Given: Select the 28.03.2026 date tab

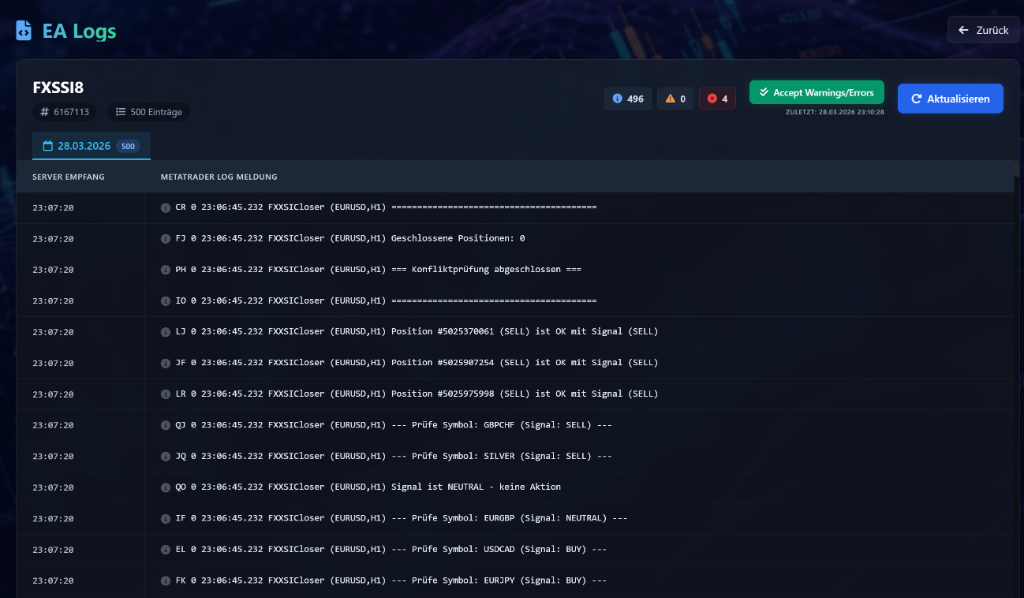Looking at the screenshot, I should coord(90,145).
